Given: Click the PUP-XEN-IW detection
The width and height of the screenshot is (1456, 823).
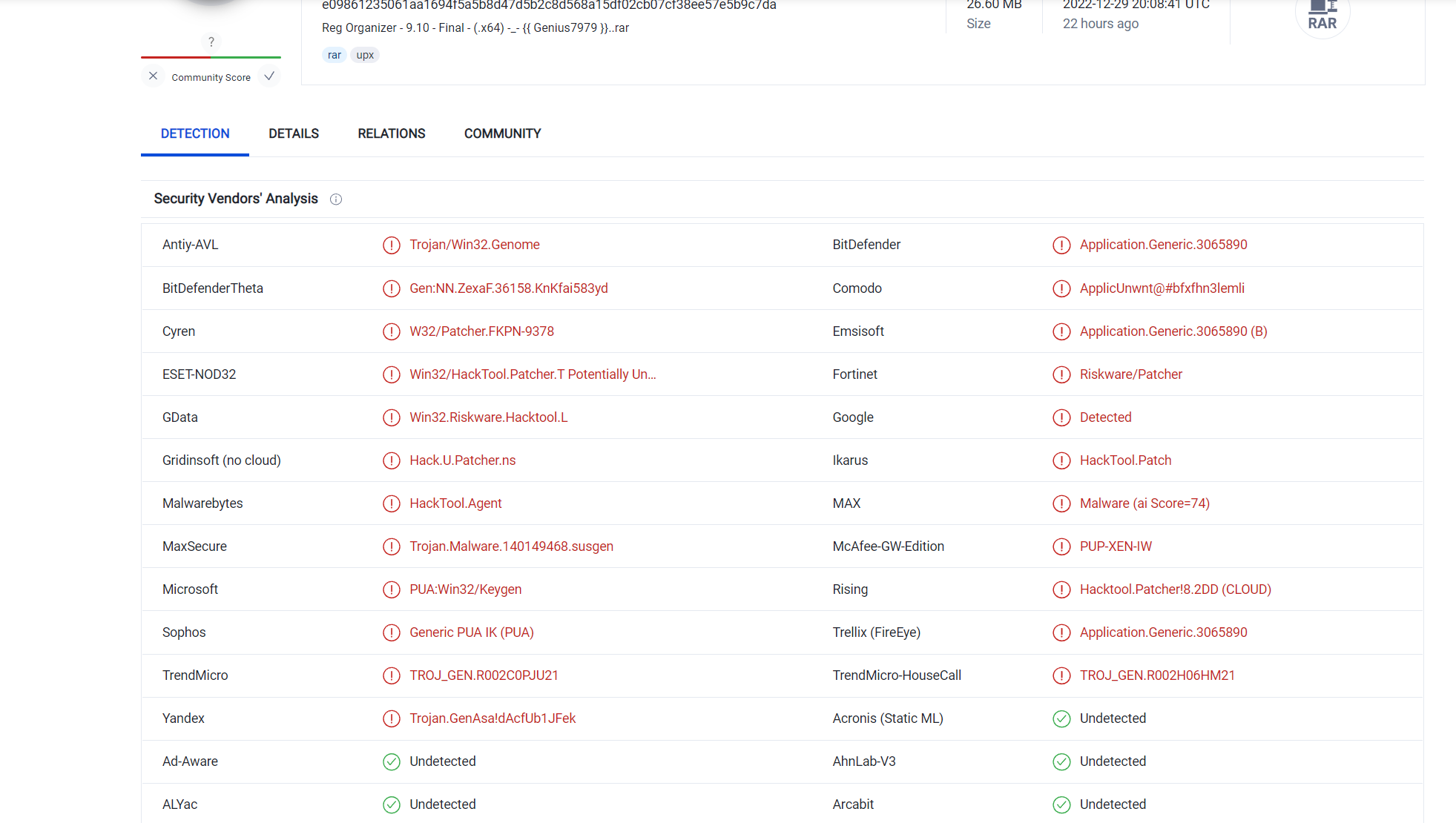Looking at the screenshot, I should [x=1116, y=546].
